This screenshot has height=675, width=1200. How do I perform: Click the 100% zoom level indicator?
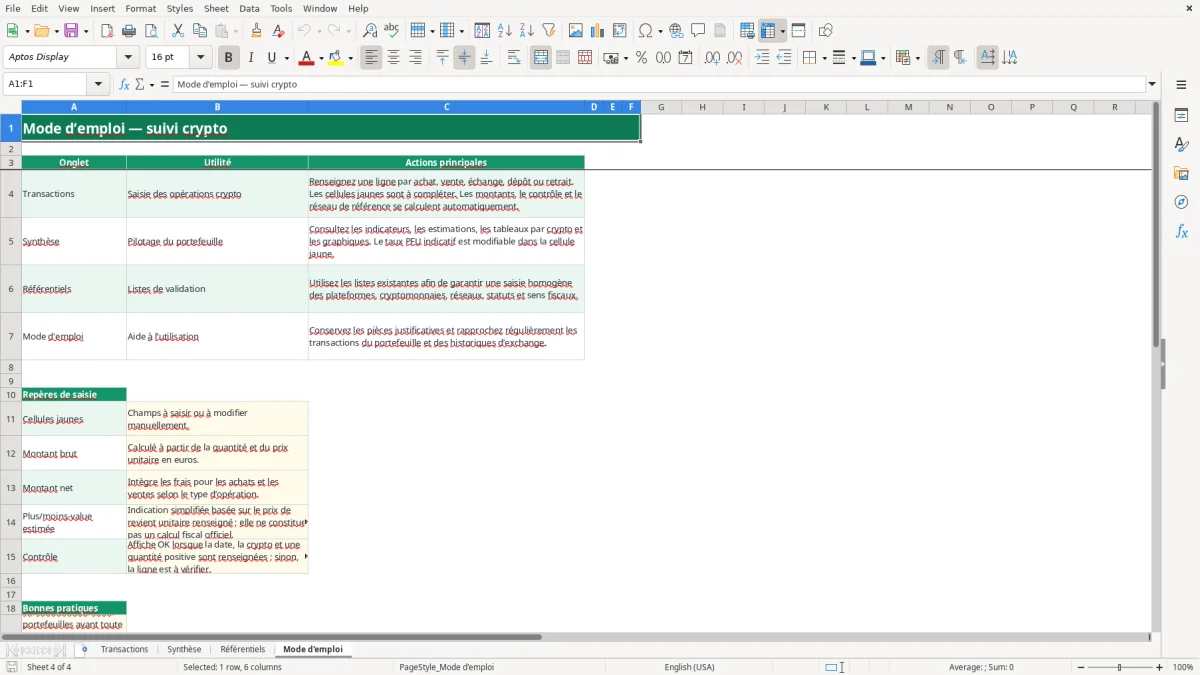point(1183,667)
